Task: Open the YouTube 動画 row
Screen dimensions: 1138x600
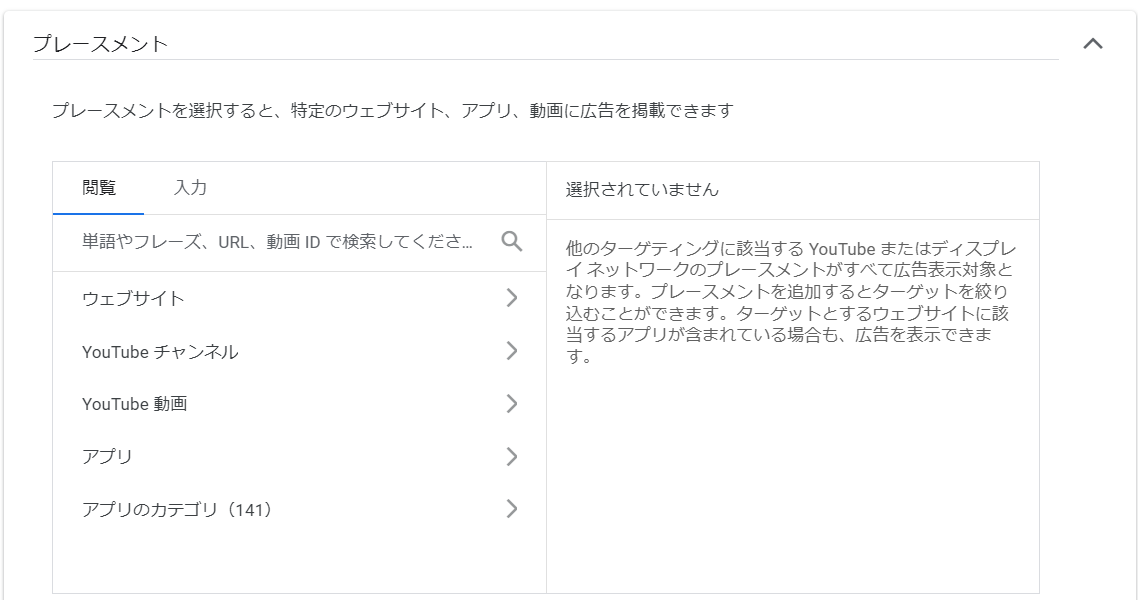Action: (x=300, y=404)
